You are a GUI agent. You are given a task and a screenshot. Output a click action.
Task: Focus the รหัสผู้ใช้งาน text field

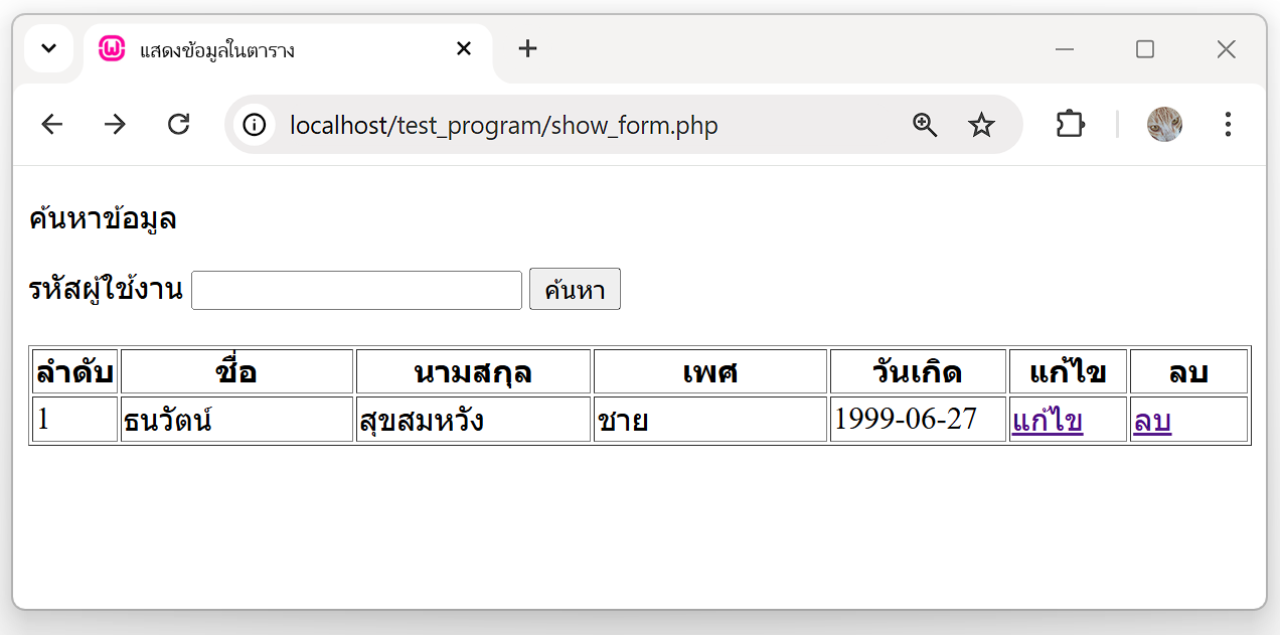356,290
